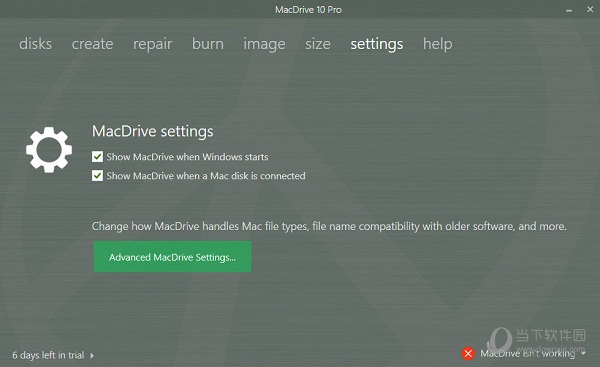Click the MacDrive settings heading
Image resolution: width=600 pixels, height=367 pixels.
153,131
